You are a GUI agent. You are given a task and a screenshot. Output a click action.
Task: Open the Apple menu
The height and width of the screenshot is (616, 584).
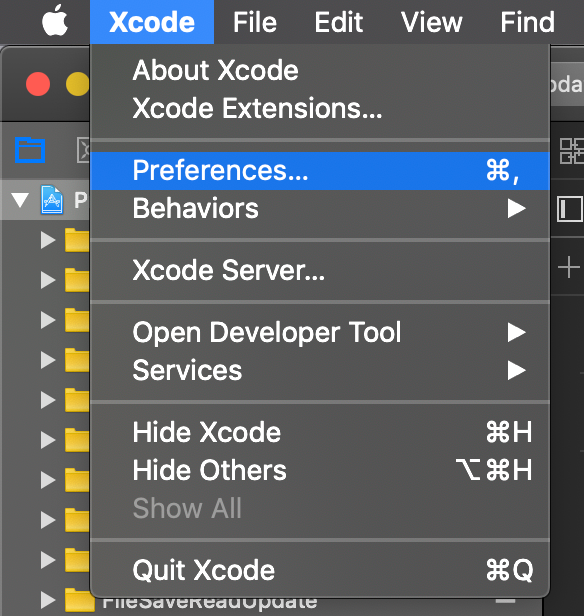tap(55, 21)
